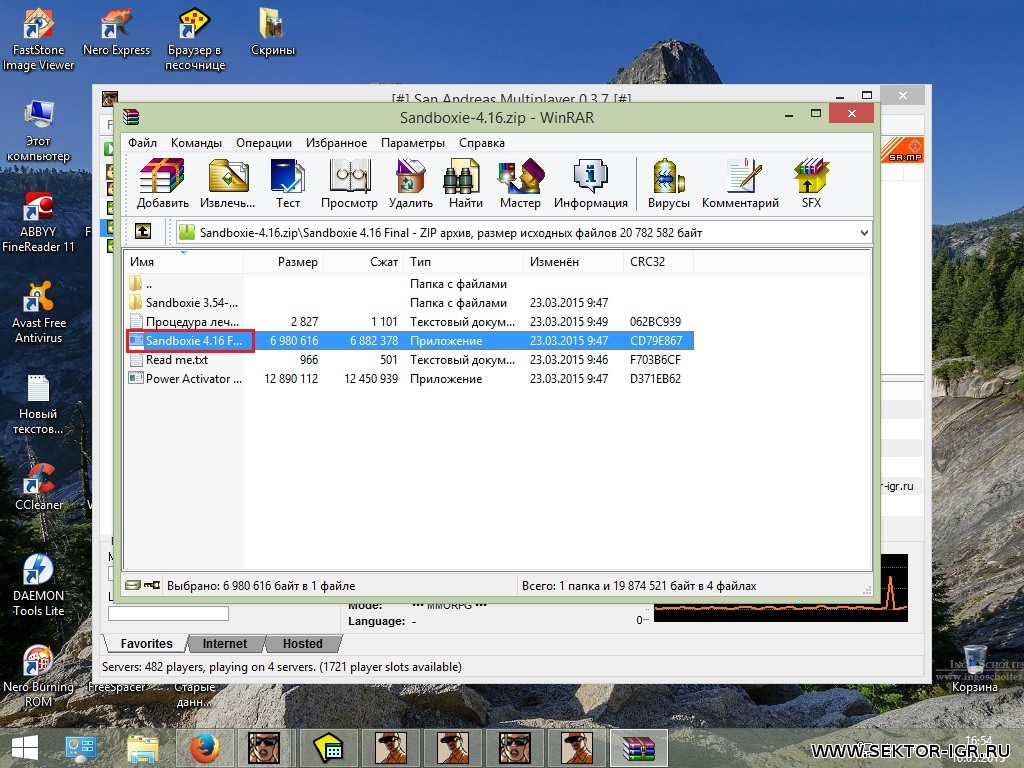Select Nero Burning ROM desktop icon
This screenshot has width=1024, height=768.
coord(39,677)
